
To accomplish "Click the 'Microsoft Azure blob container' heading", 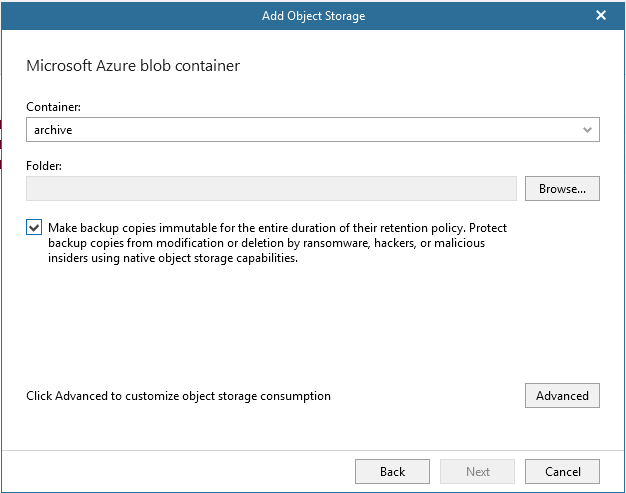I will pyautogui.click(x=133, y=66).
